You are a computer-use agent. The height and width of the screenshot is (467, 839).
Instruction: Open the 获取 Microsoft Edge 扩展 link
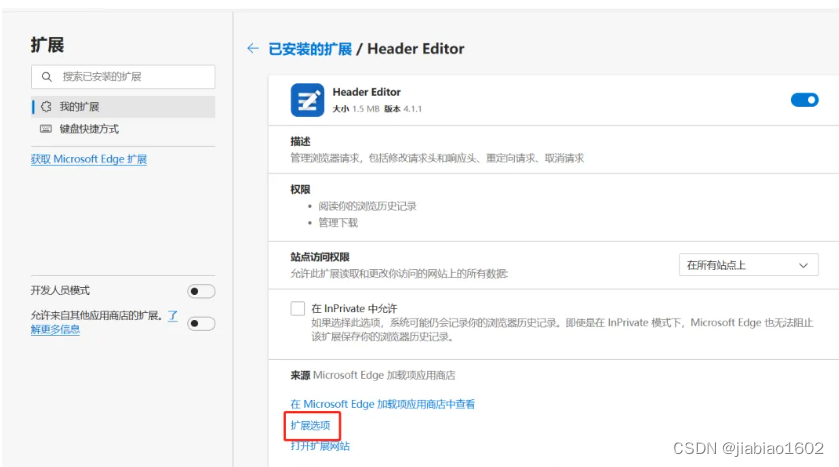click(89, 159)
